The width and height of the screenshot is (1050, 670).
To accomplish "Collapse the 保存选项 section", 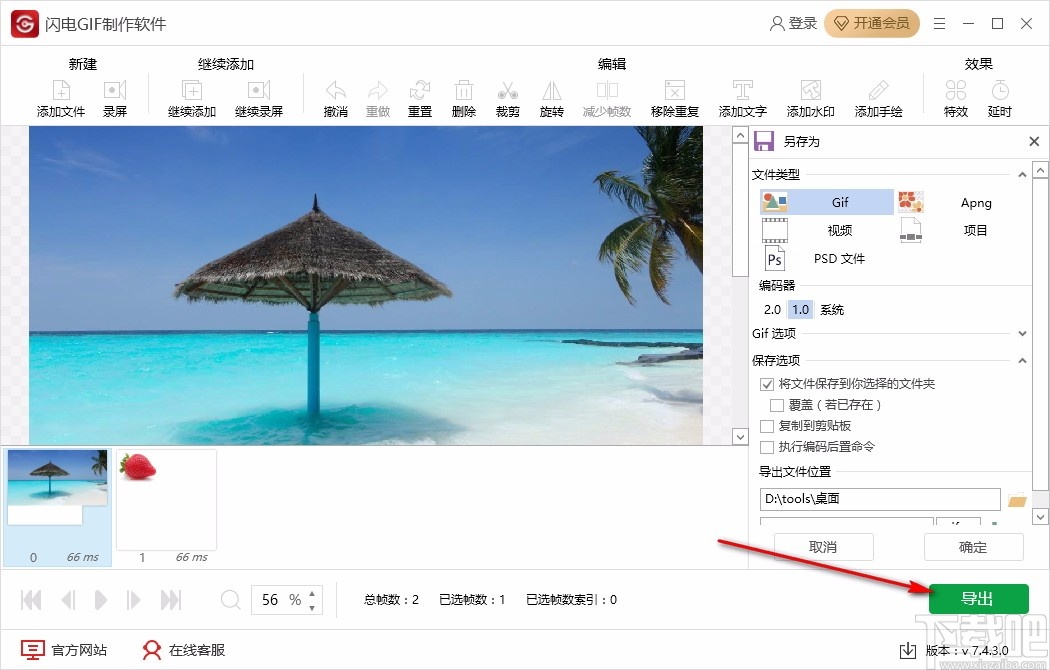I will 1022,361.
